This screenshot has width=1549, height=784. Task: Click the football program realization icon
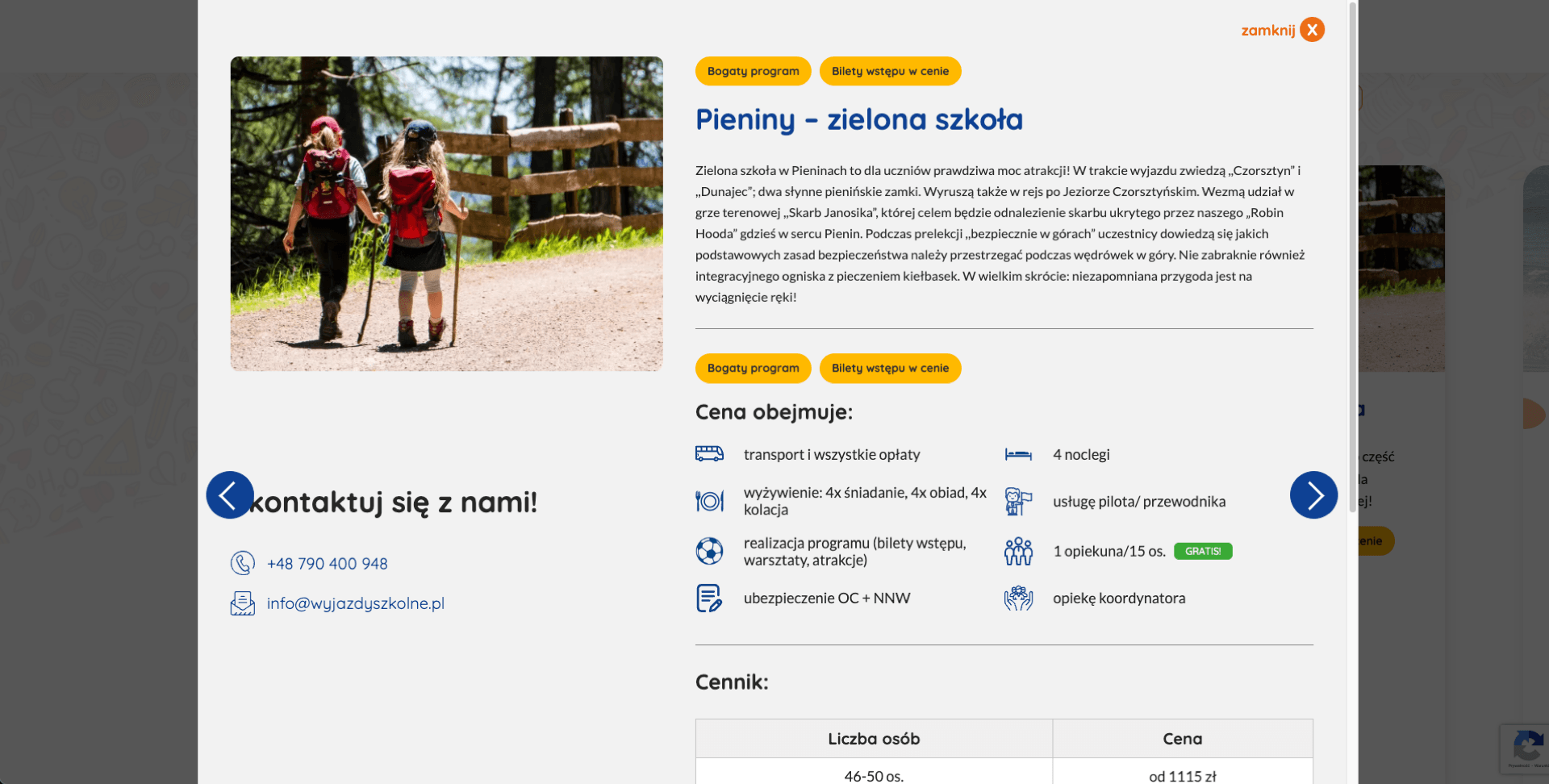click(709, 550)
